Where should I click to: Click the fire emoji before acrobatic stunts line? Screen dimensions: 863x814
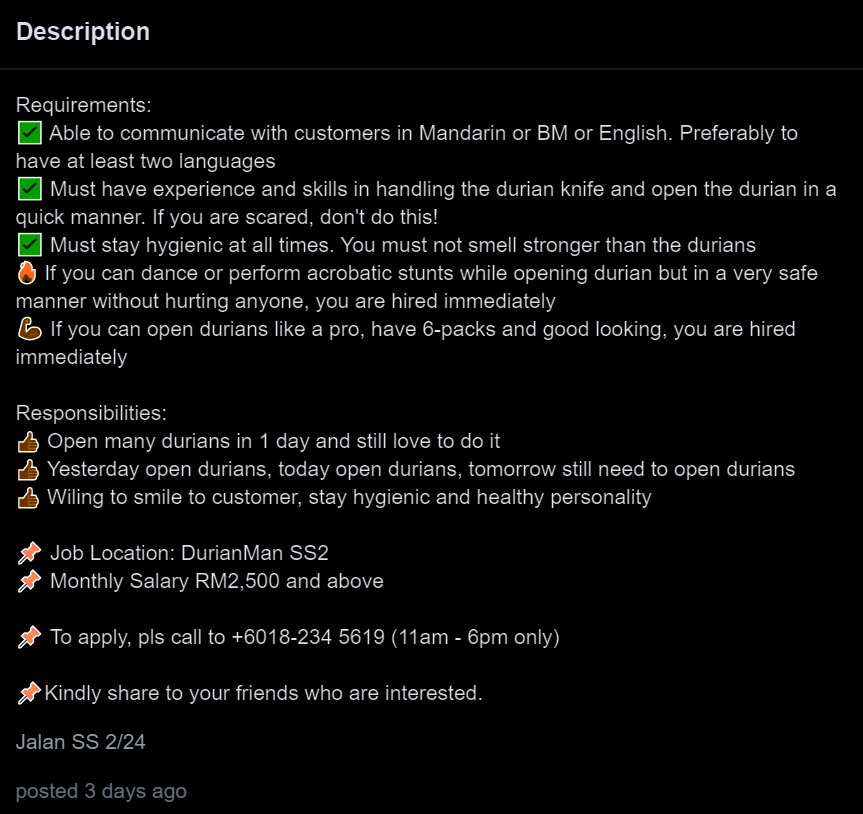coord(27,273)
